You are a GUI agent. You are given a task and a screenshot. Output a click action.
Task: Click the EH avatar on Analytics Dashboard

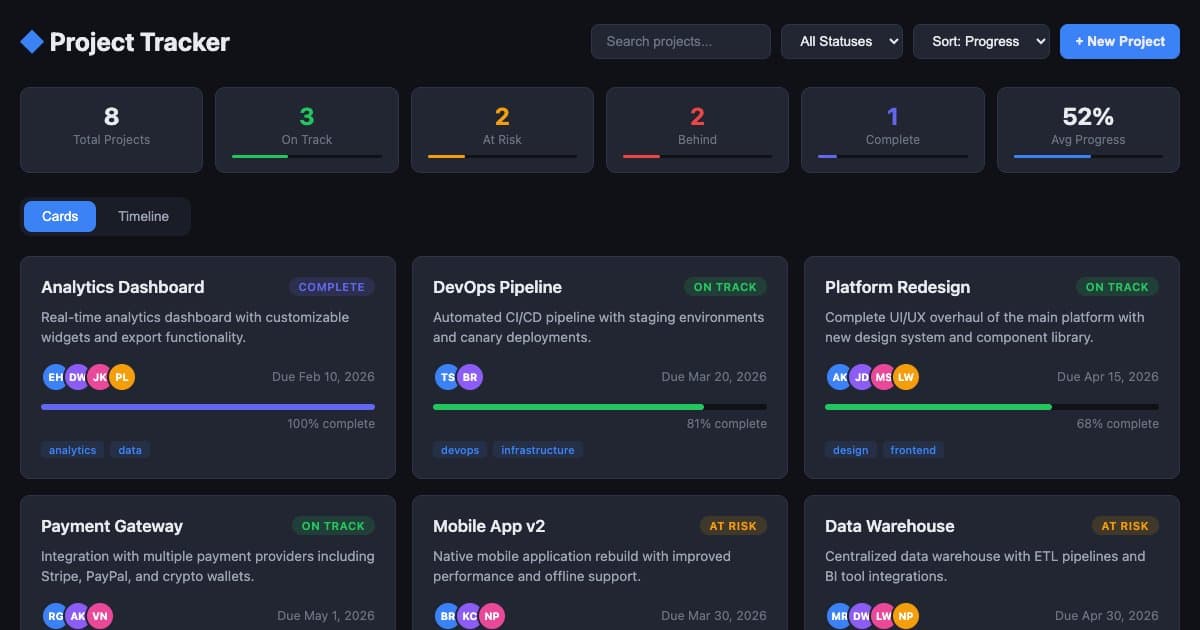click(55, 377)
